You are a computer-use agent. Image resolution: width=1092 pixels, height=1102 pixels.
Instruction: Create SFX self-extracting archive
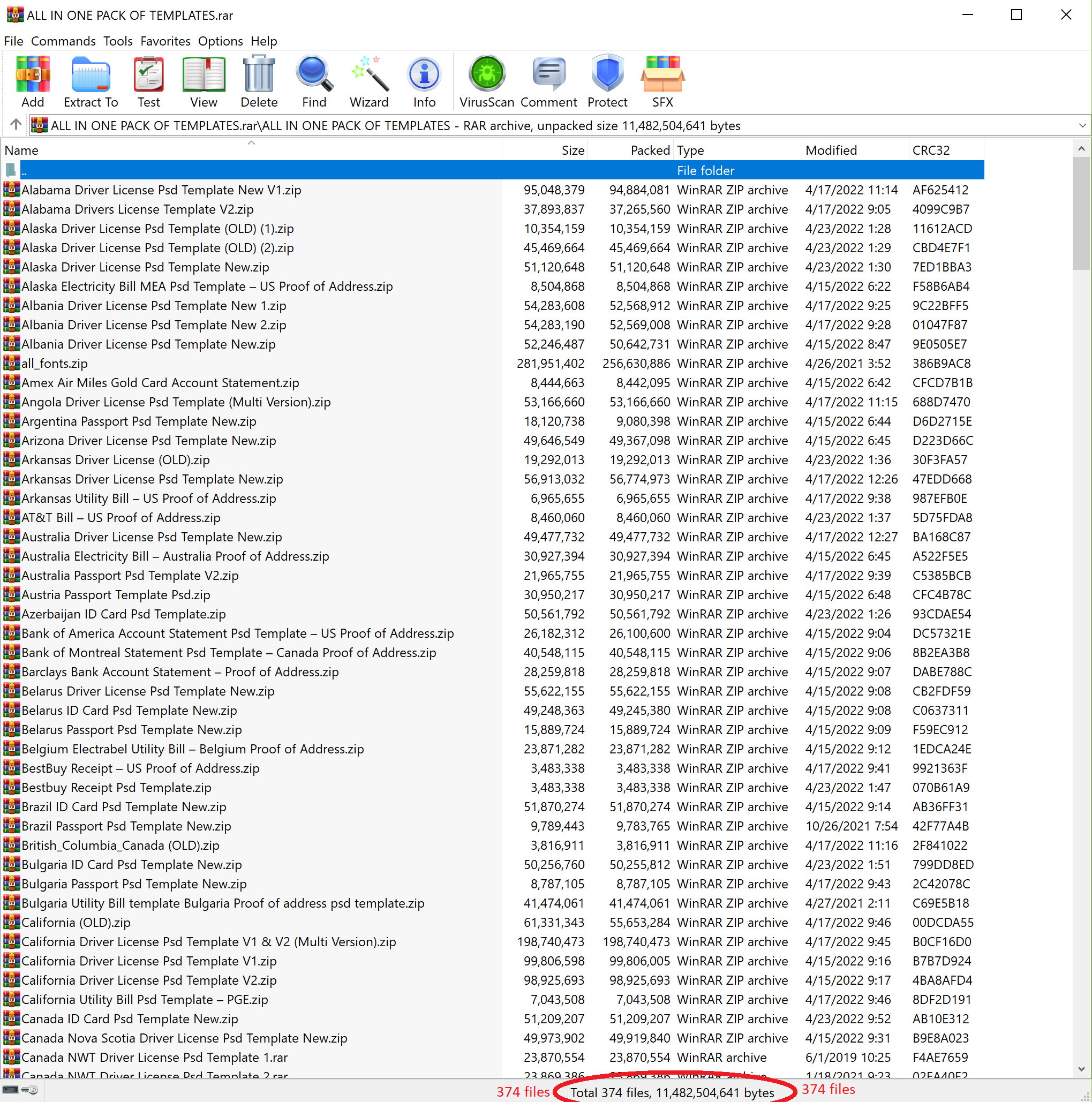coord(662,80)
